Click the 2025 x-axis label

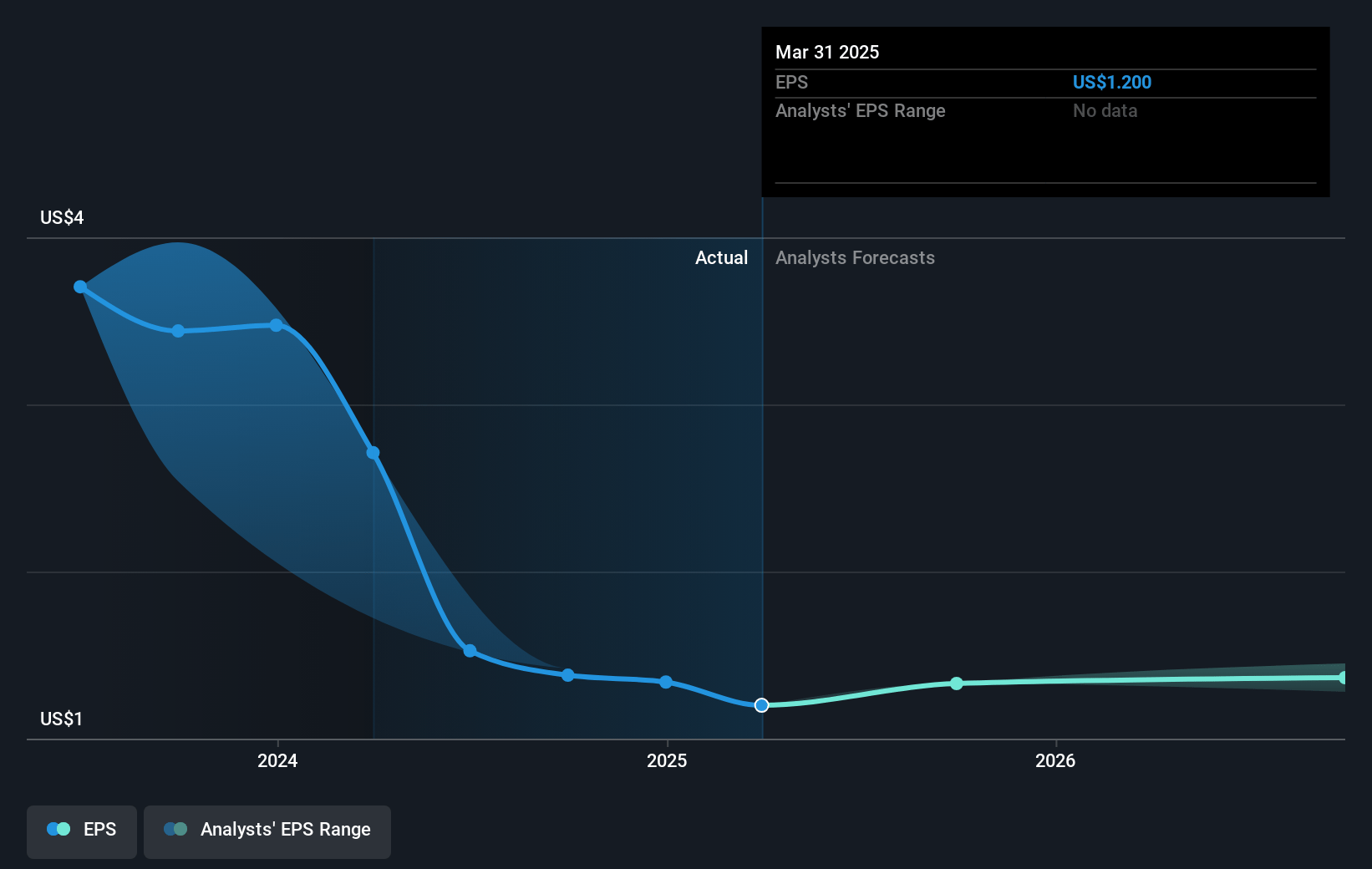667,760
